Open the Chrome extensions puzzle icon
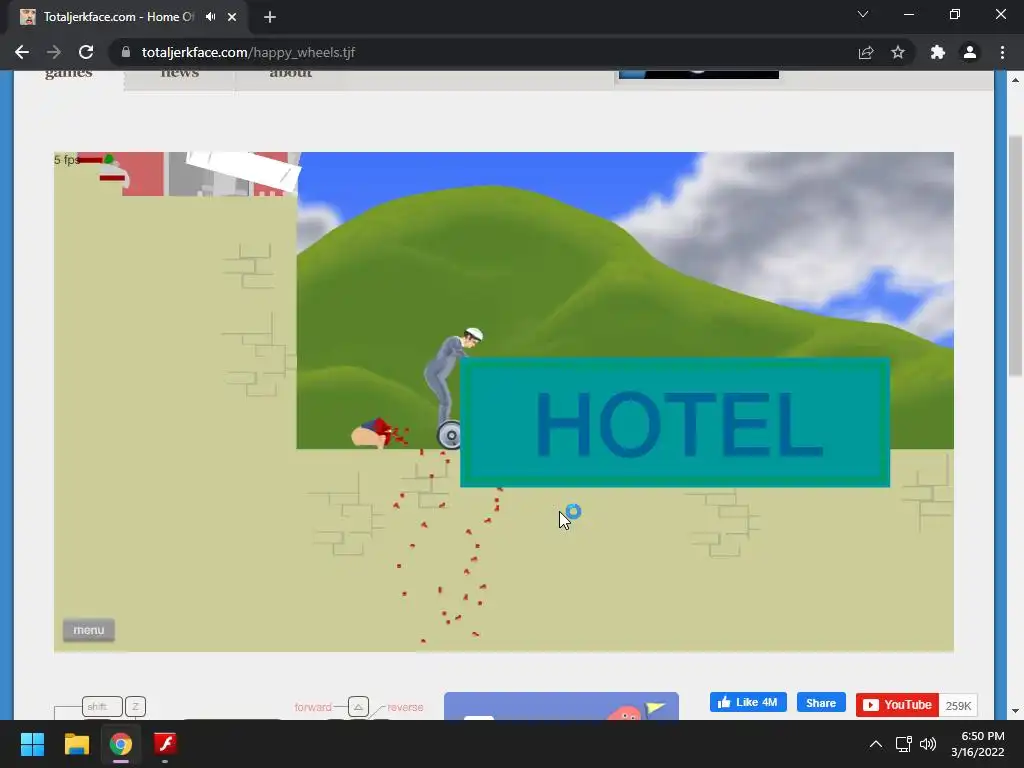 coord(938,52)
